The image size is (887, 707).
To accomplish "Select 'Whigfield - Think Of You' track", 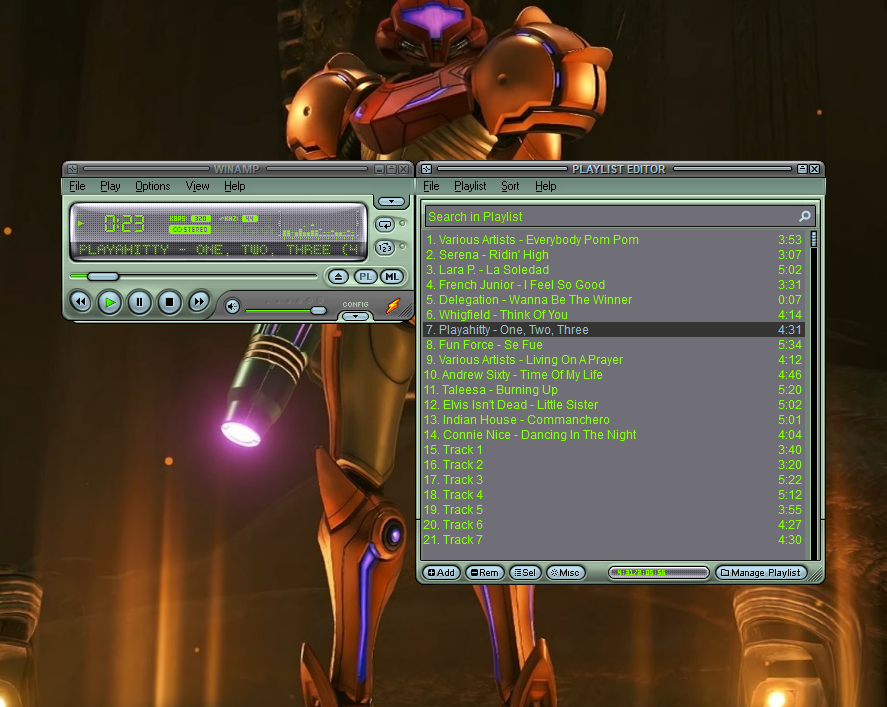I will 613,314.
